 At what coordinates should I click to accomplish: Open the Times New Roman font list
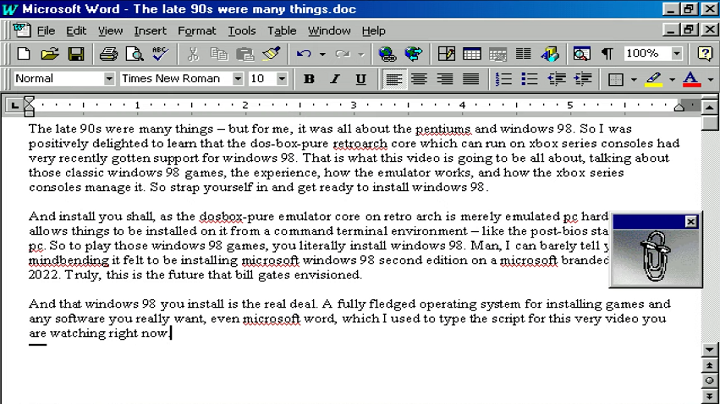coord(238,79)
